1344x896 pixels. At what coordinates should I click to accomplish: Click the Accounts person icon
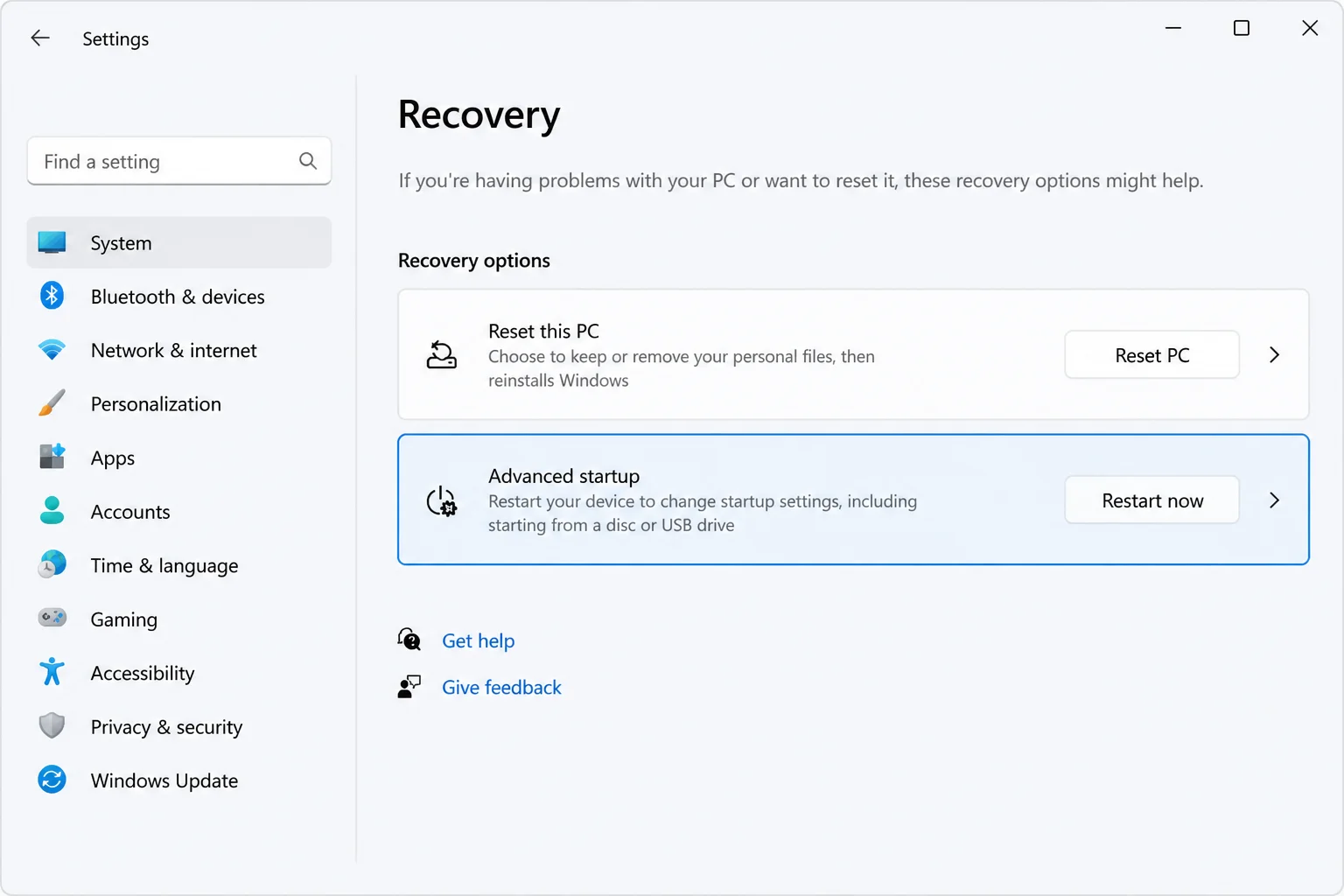[x=52, y=511]
